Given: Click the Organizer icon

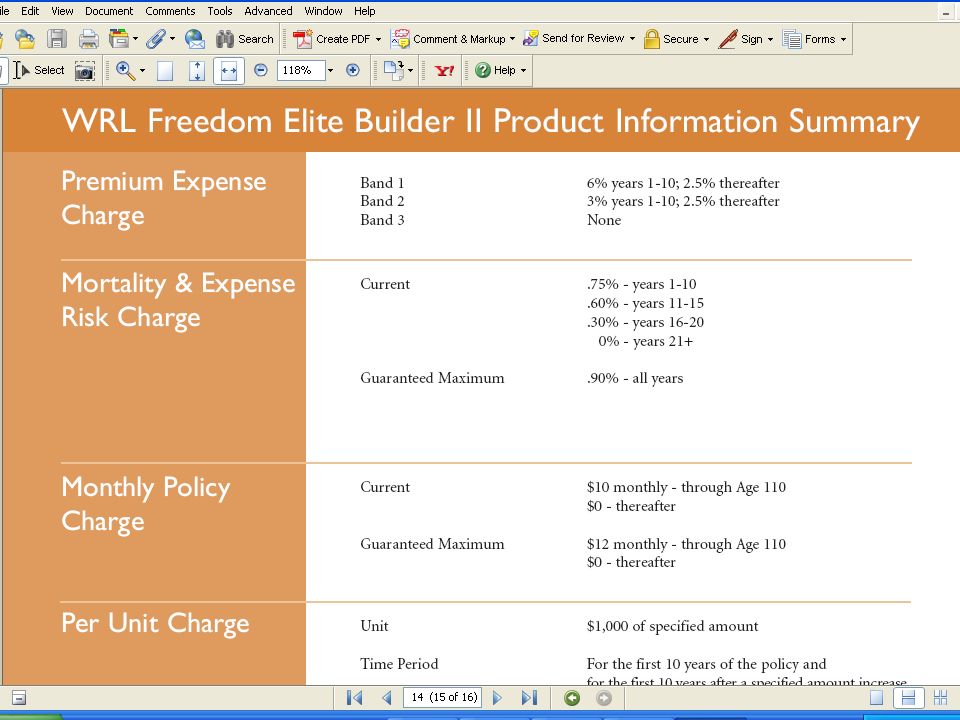Looking at the screenshot, I should [119, 39].
